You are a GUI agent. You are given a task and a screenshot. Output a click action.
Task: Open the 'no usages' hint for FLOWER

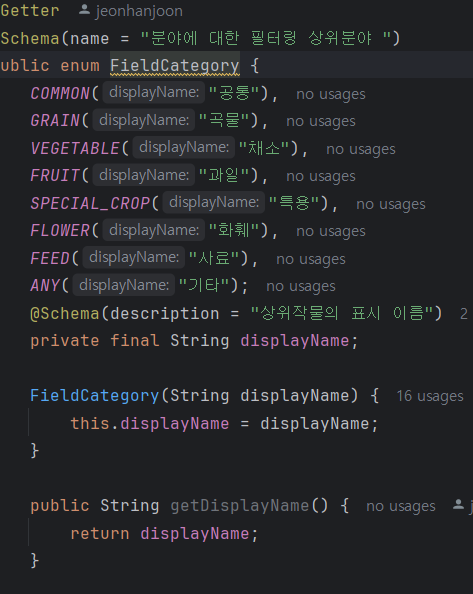click(331, 231)
